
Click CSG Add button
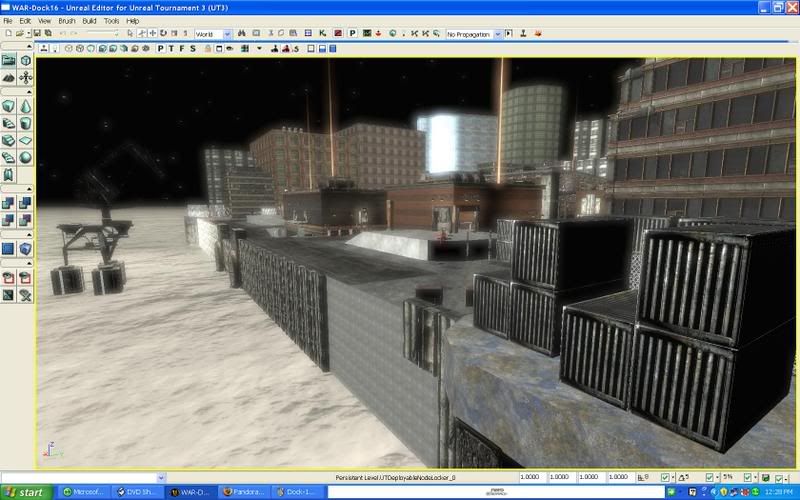click(x=8, y=203)
